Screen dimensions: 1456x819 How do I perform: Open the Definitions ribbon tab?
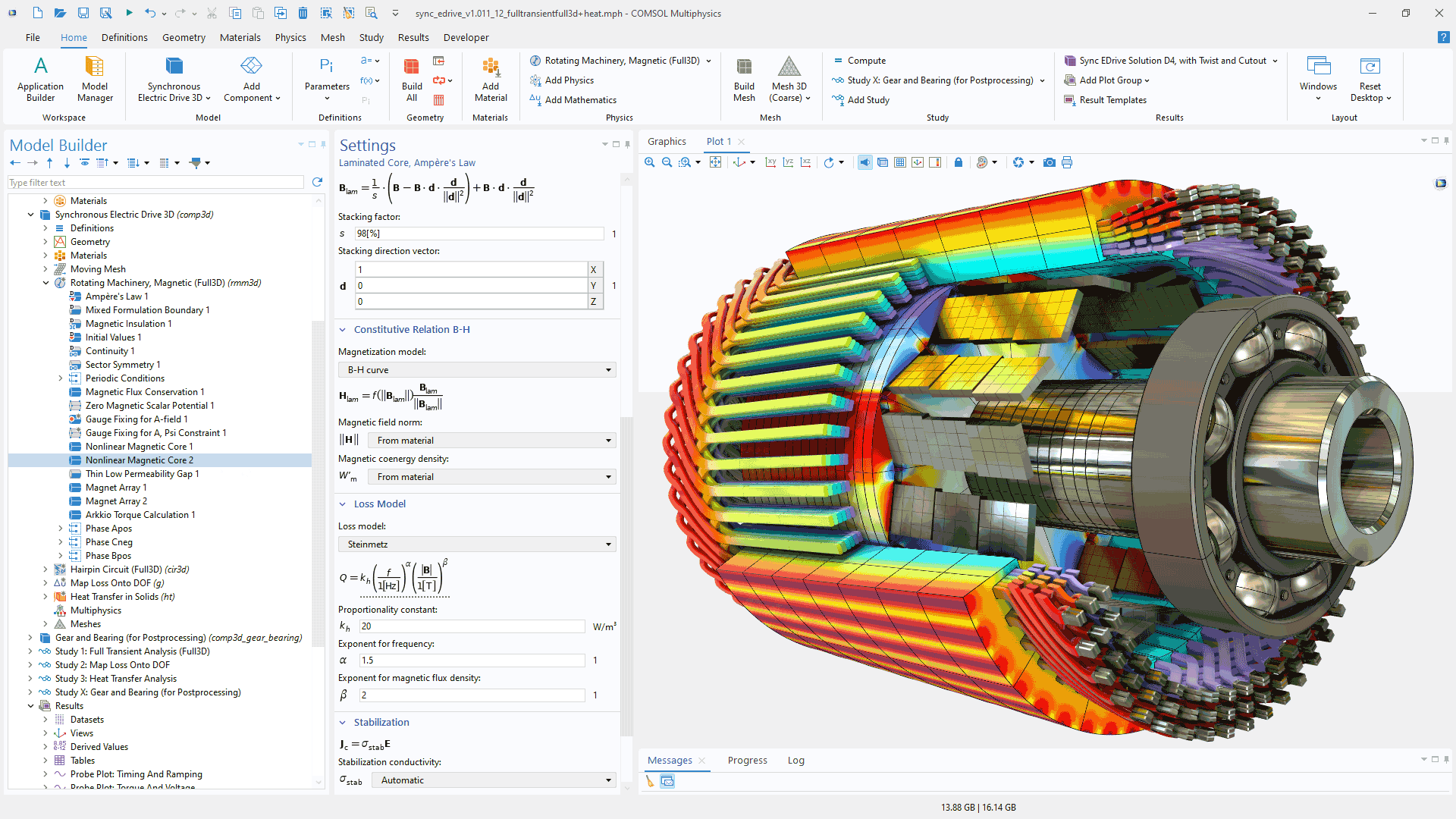pos(124,37)
